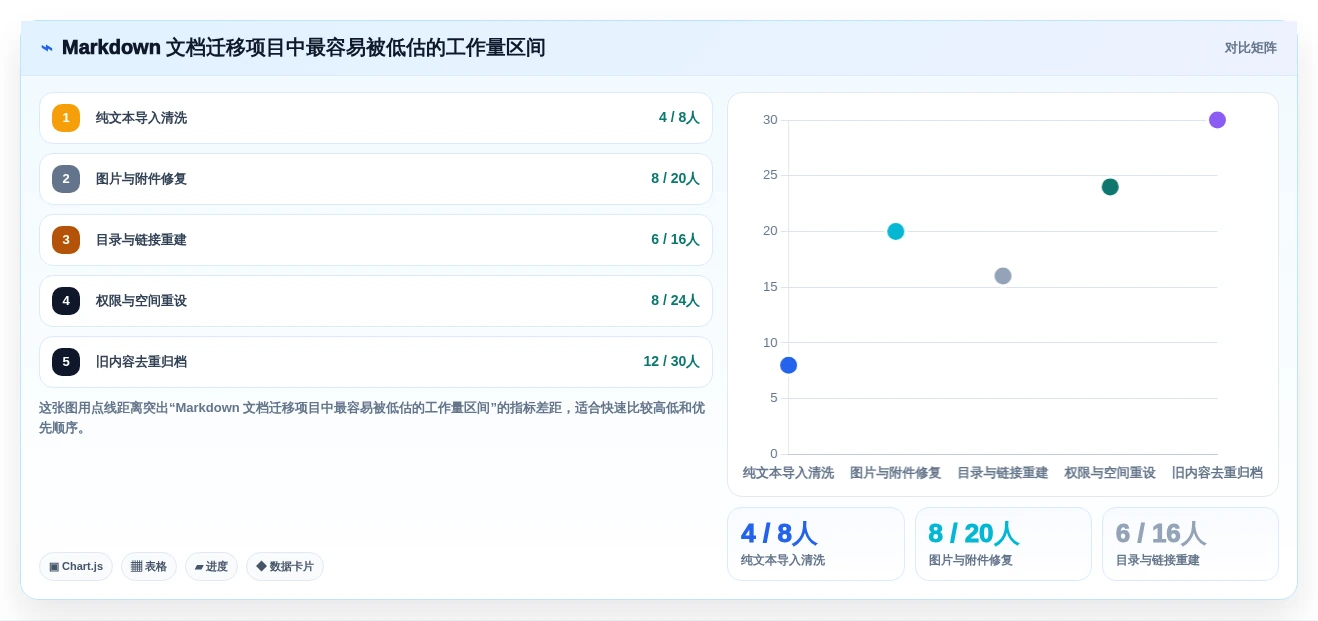Click the cyan data point at 20
The image size is (1318, 621).
coord(896,231)
